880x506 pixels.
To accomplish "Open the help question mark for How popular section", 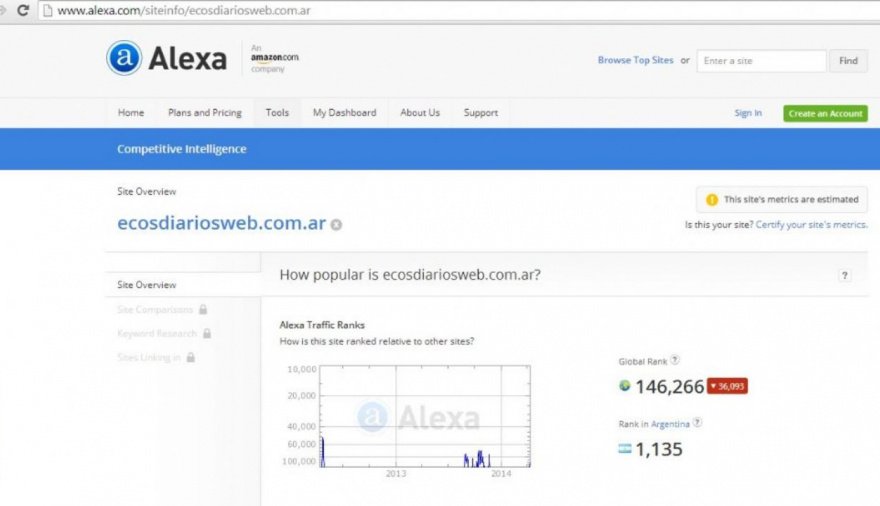I will (x=844, y=275).
